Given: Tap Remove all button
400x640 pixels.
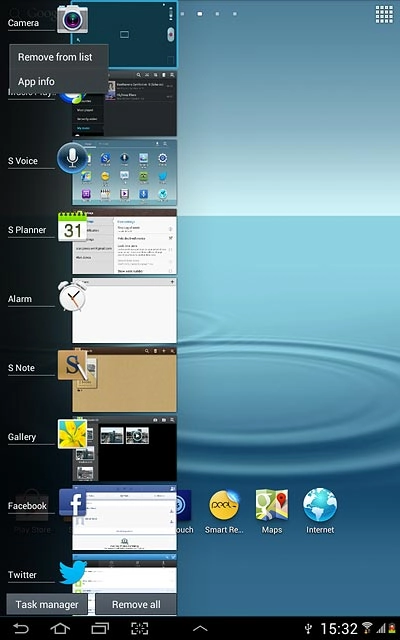Looking at the screenshot, I should coord(136,604).
